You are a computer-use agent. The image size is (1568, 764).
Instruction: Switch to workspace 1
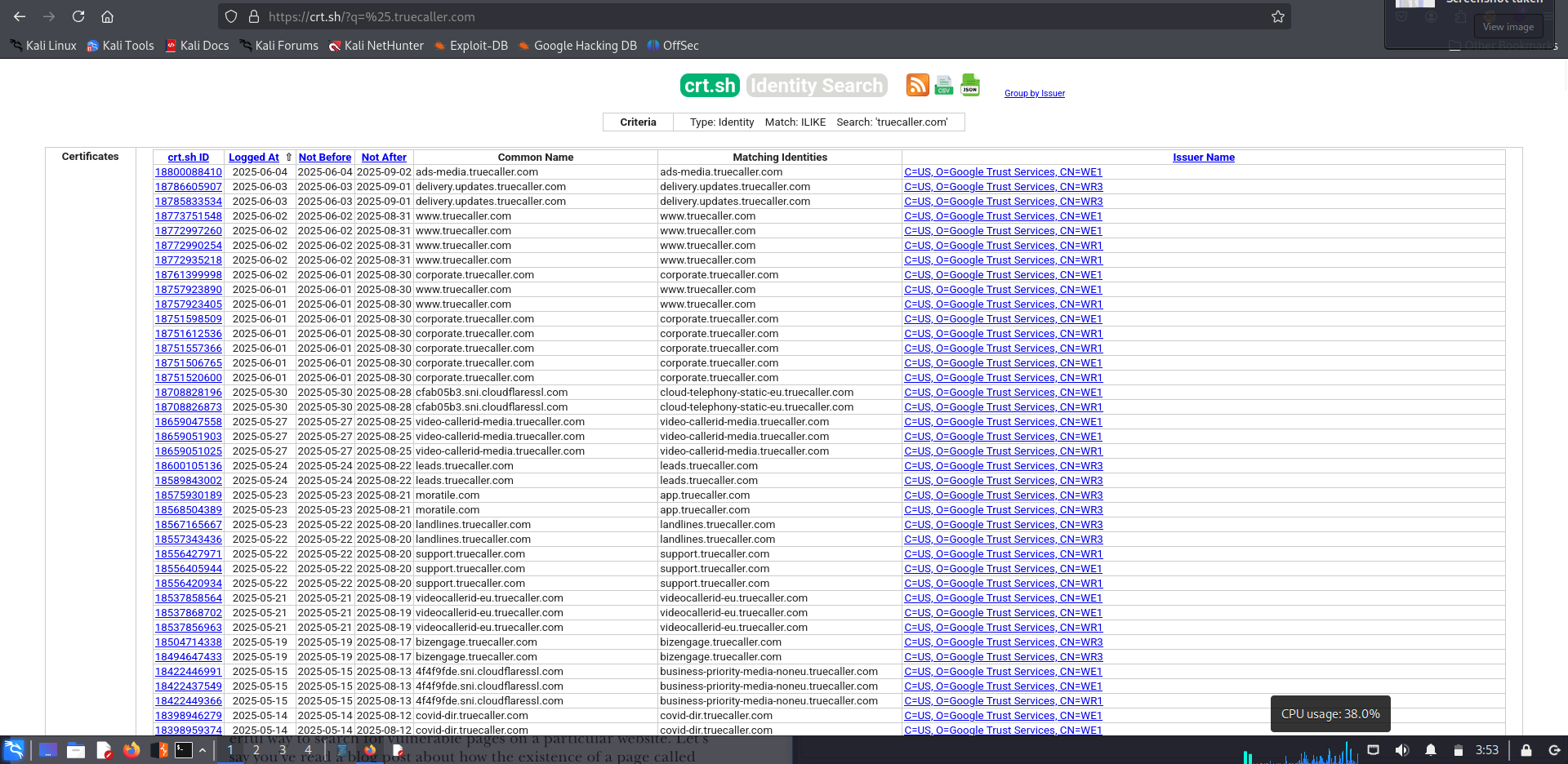tap(230, 750)
